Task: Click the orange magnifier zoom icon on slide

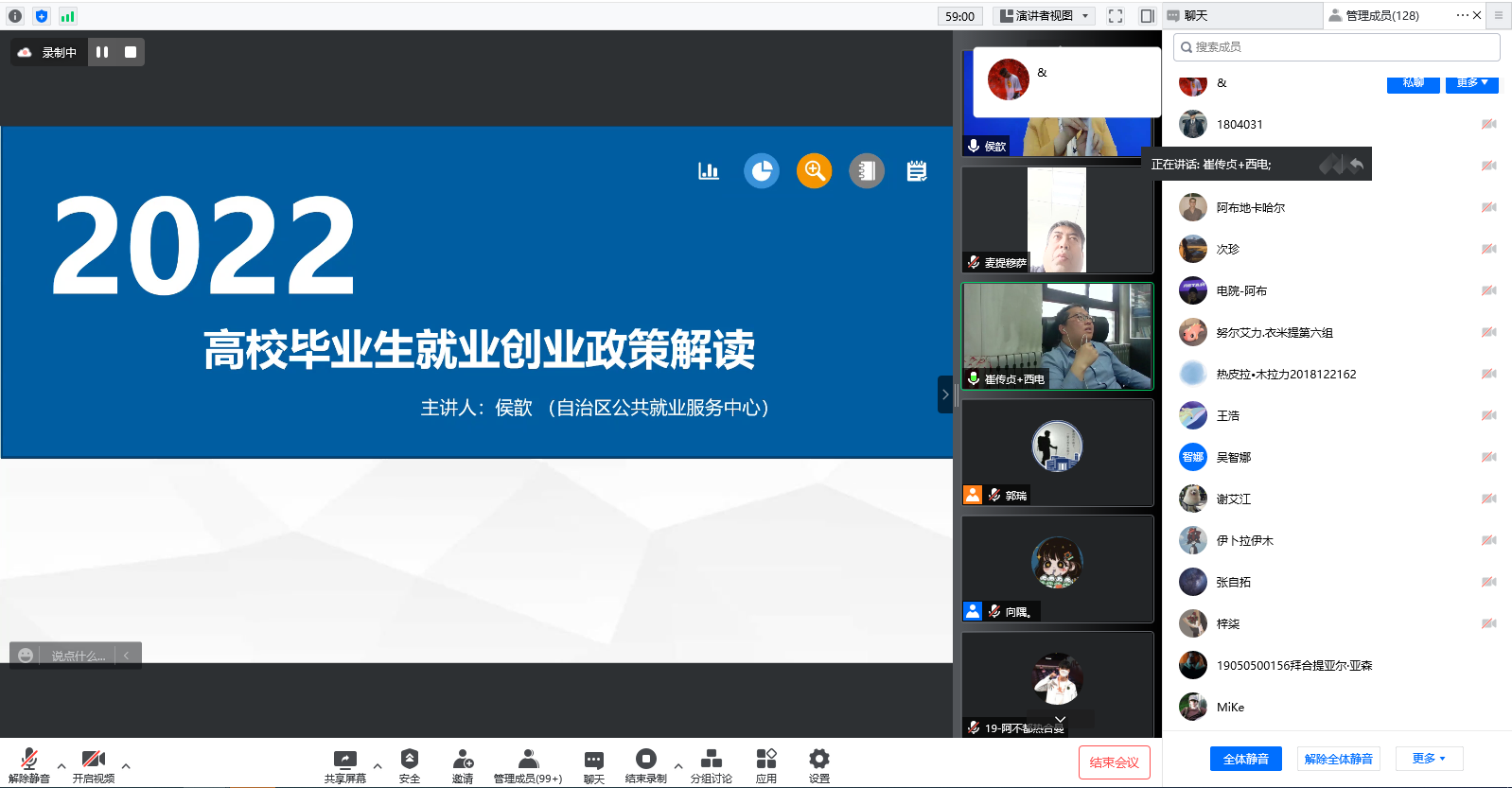Action: coord(814,171)
